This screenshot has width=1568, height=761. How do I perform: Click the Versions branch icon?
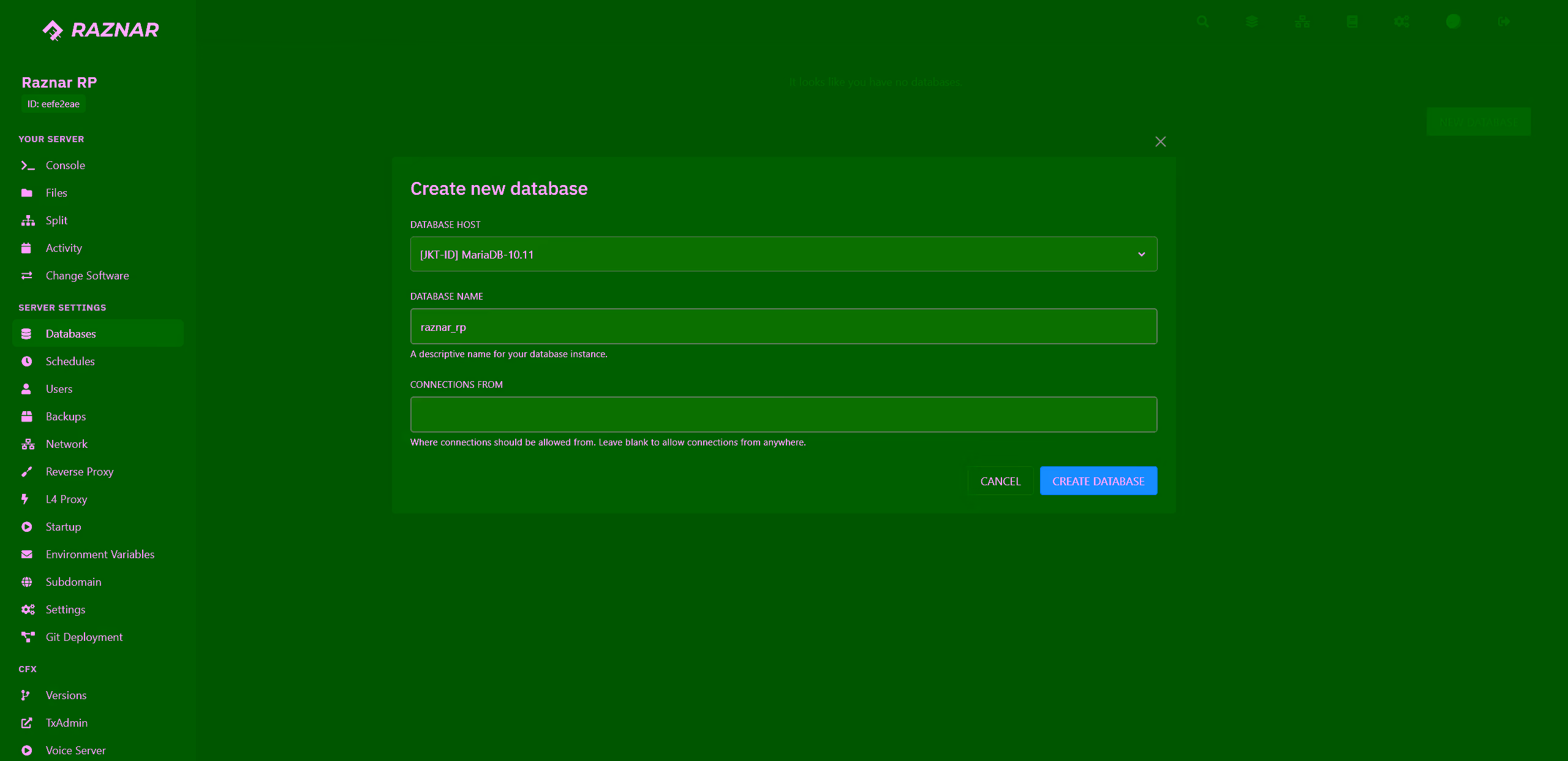[25, 695]
